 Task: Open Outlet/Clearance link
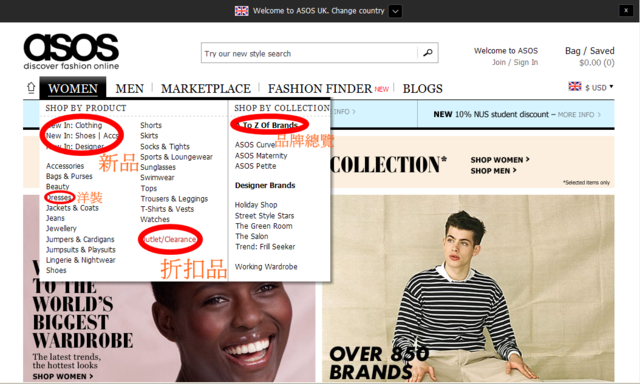point(169,239)
